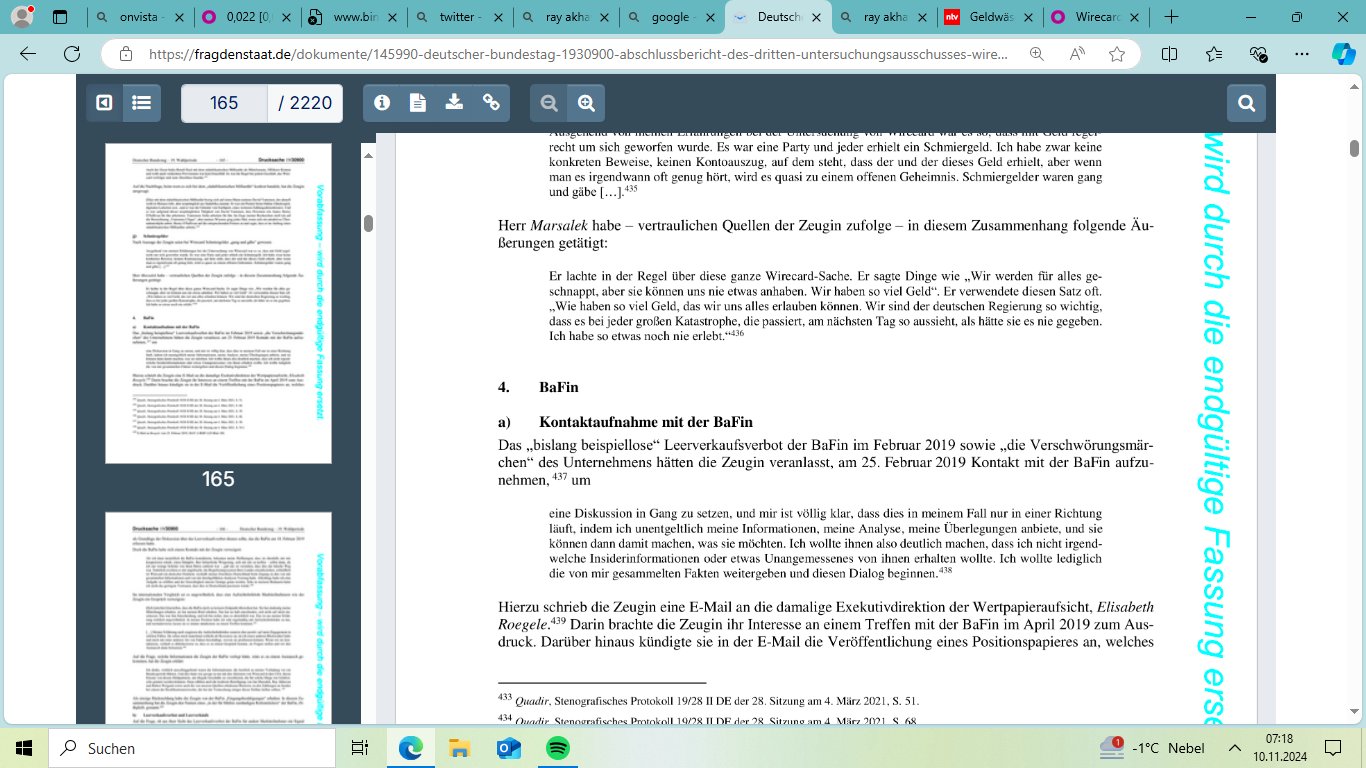Open document search
The height and width of the screenshot is (768, 1366).
click(1246, 102)
